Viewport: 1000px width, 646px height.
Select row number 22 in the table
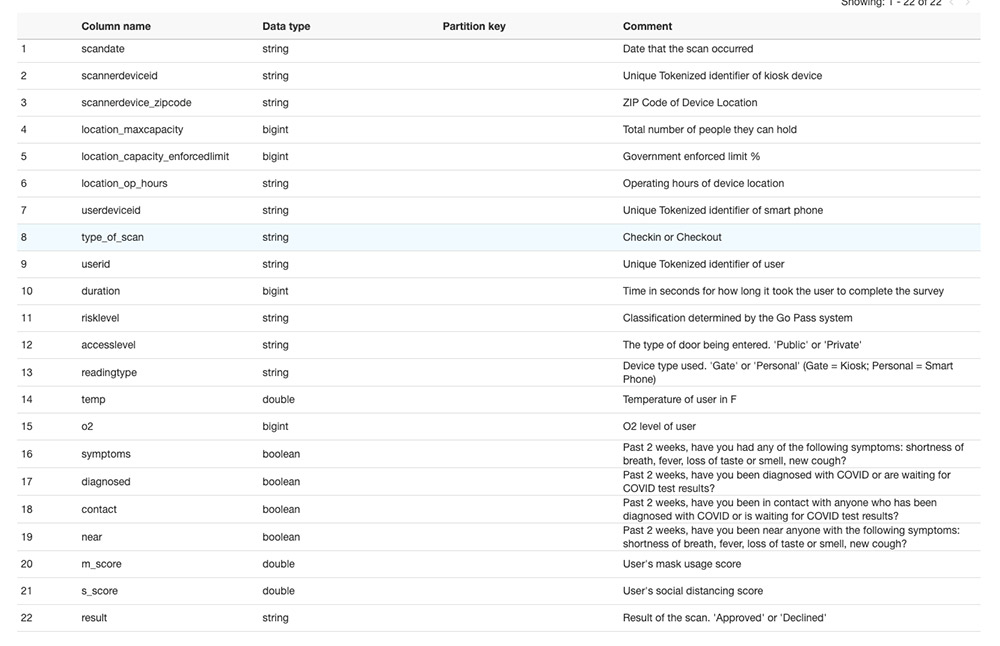point(27,617)
